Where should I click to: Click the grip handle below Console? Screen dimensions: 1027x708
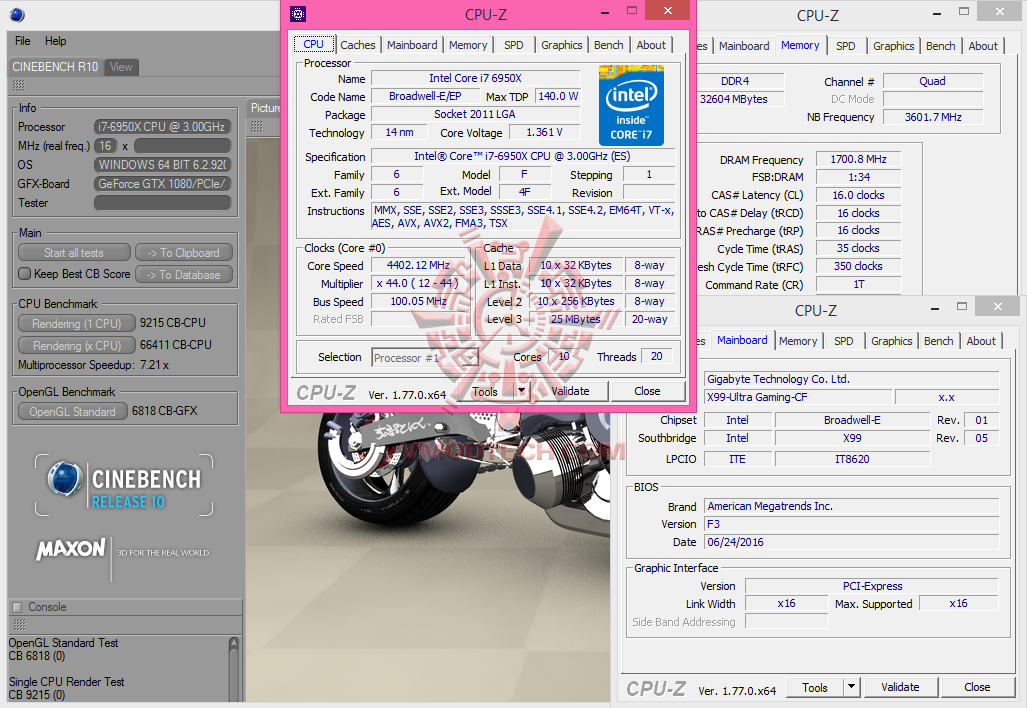tap(18, 624)
